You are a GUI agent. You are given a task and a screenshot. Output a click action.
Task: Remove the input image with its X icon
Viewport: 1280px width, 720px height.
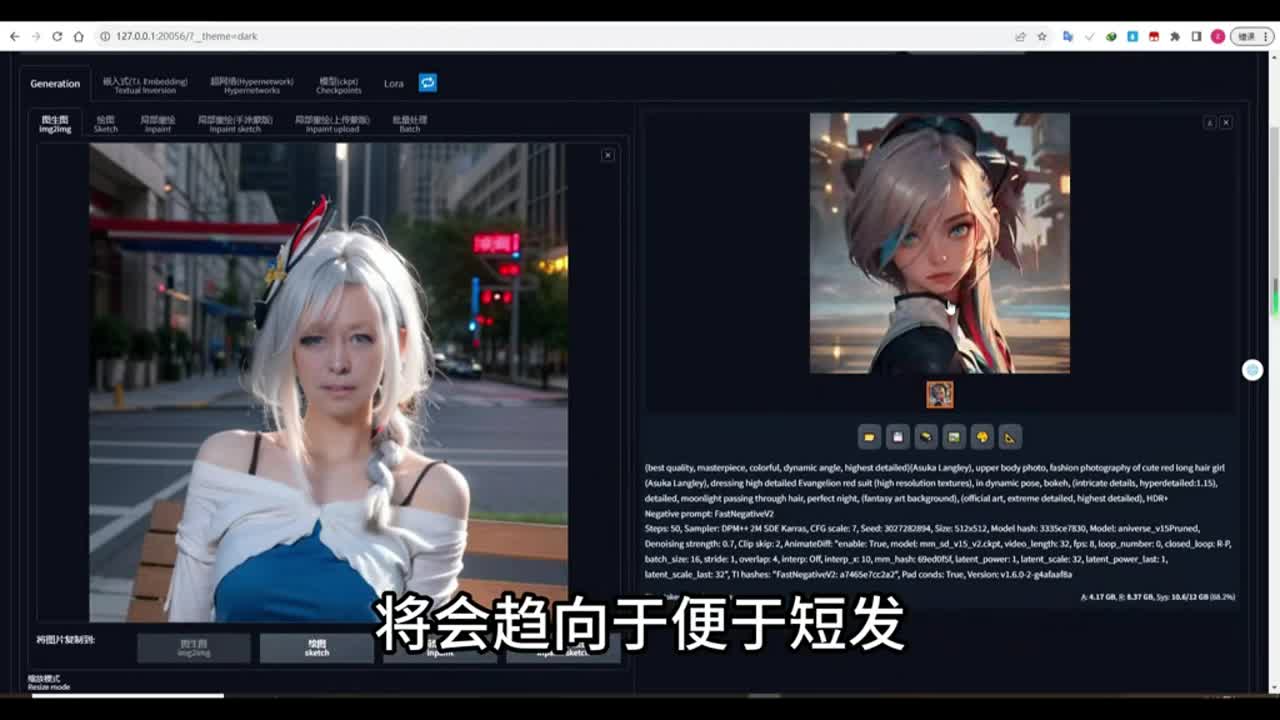(x=607, y=155)
